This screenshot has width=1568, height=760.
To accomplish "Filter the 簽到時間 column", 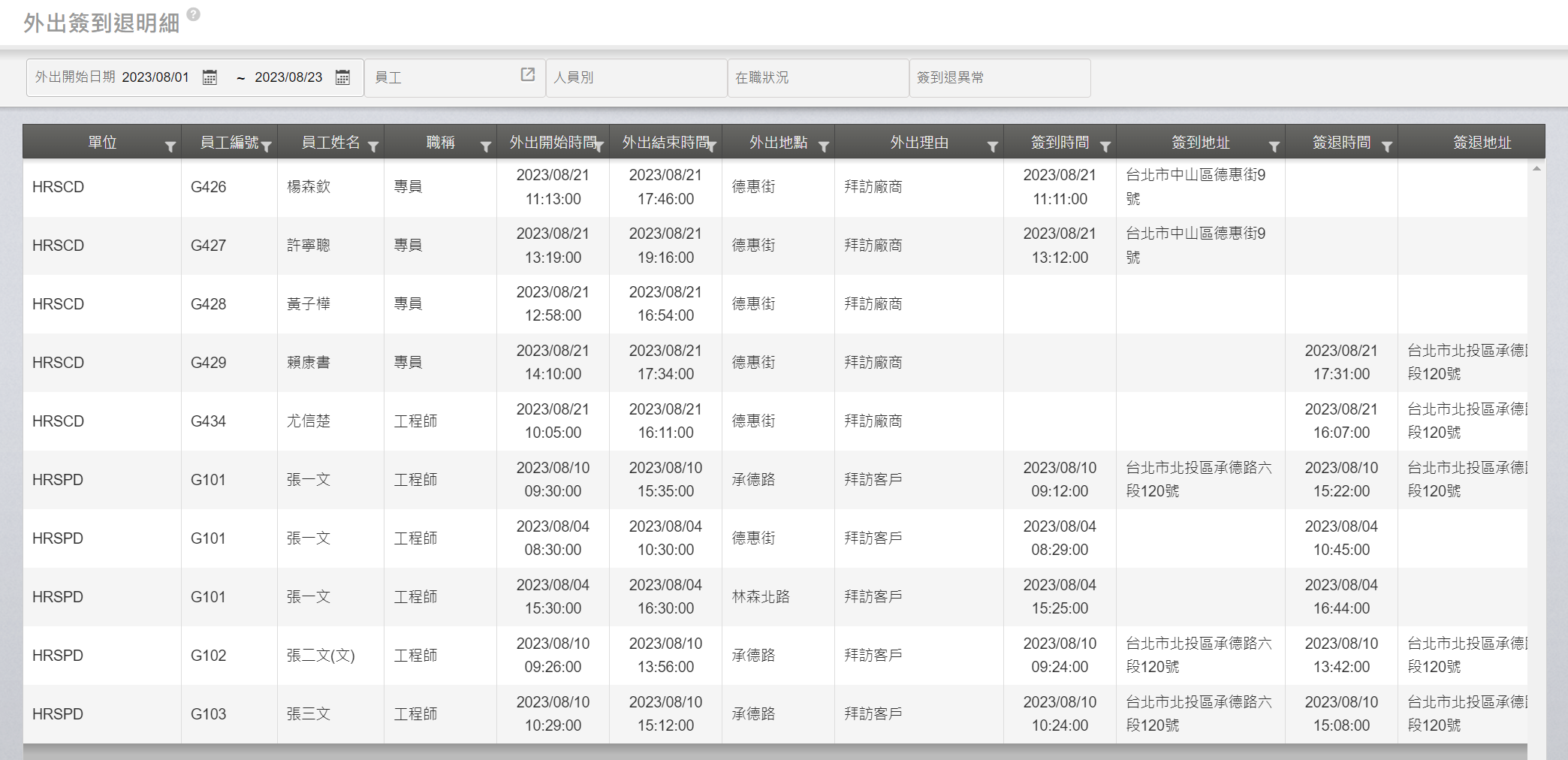I will [x=1105, y=146].
